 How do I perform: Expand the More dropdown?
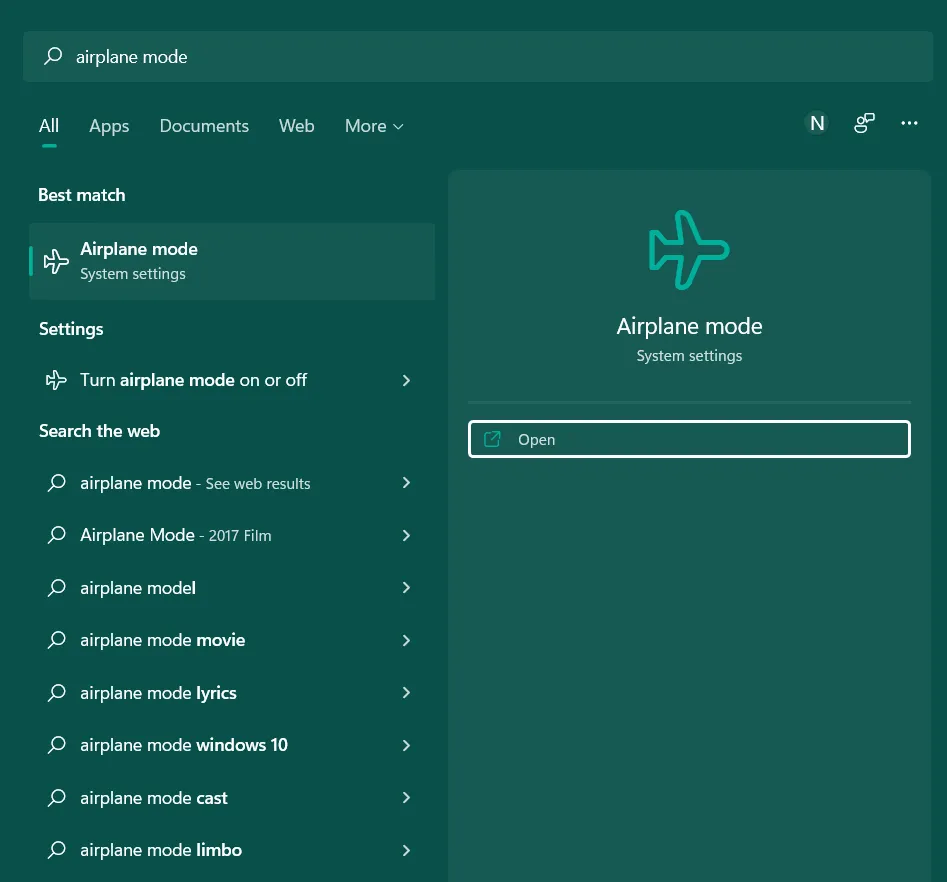(374, 126)
